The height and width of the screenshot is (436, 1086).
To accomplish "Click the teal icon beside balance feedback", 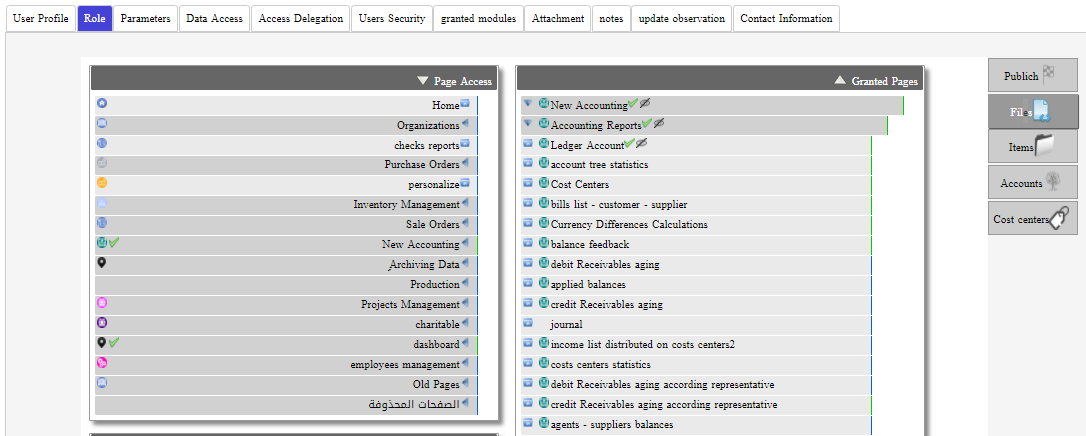I will tap(544, 243).
